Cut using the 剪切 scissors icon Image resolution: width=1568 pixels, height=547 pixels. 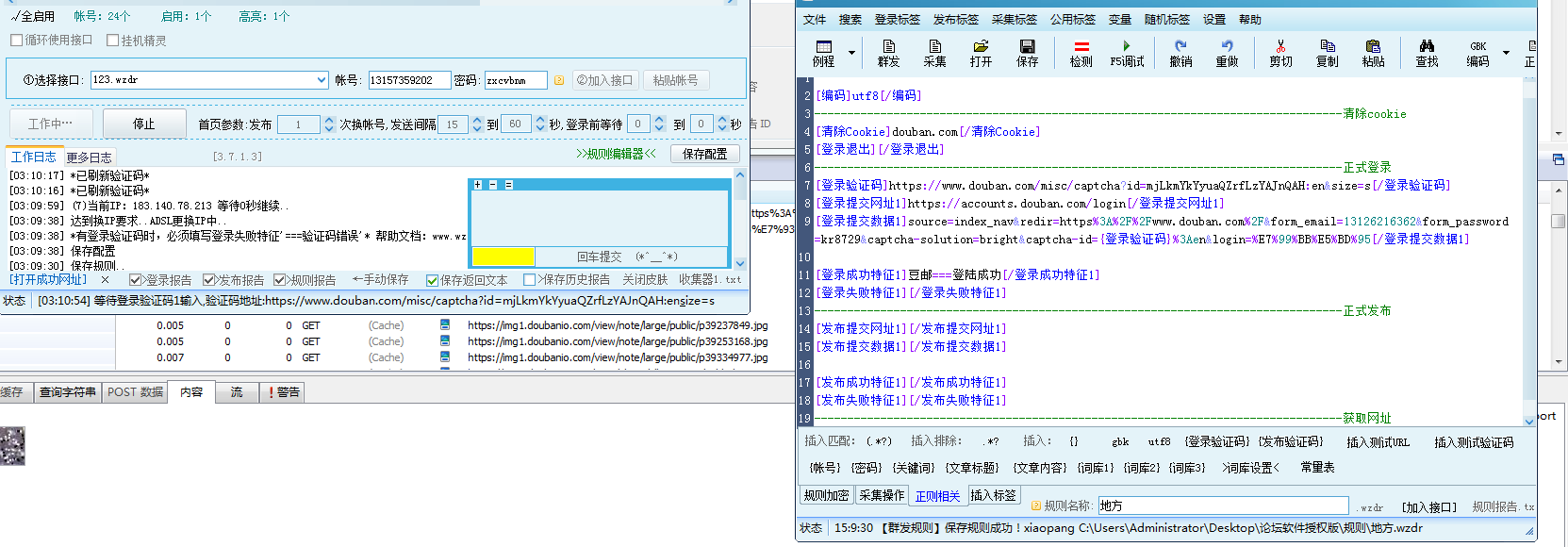coord(1280,53)
